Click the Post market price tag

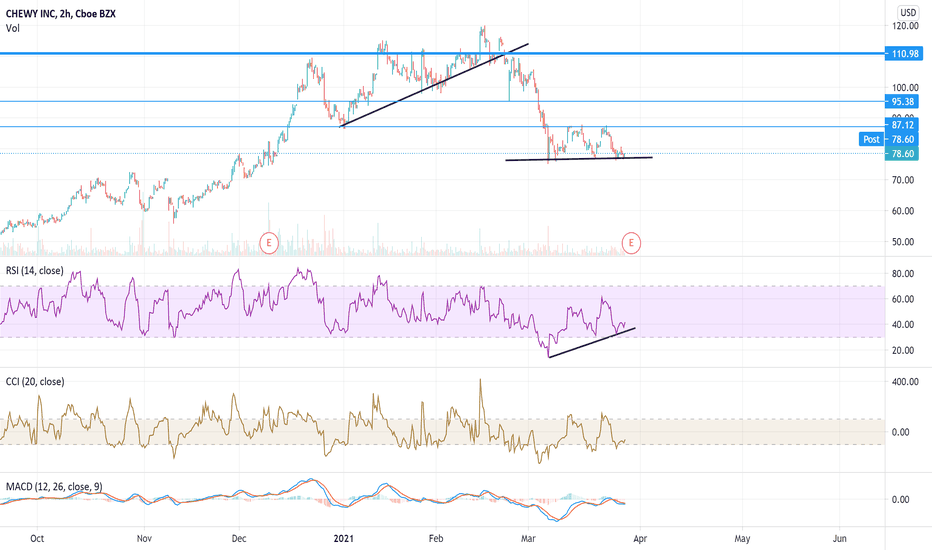point(871,139)
